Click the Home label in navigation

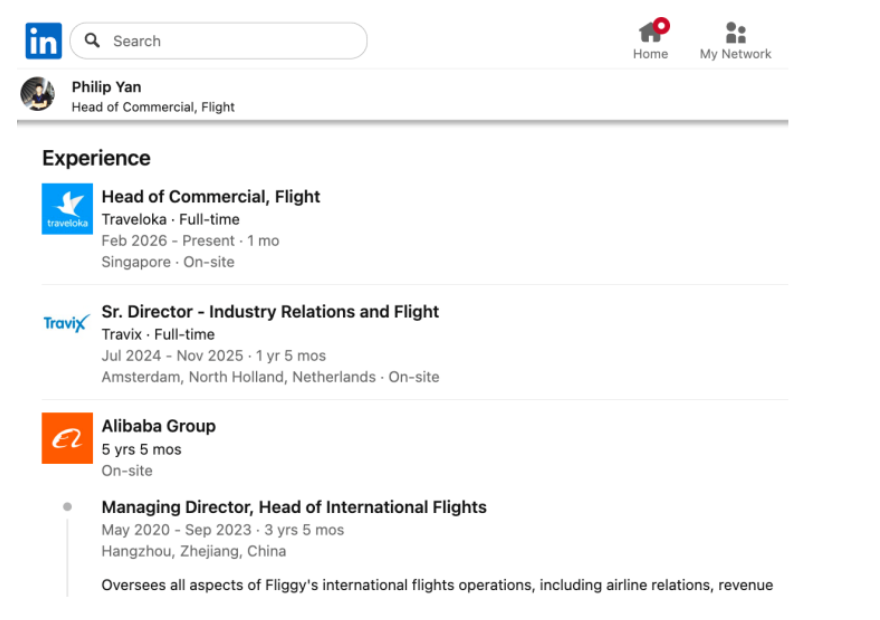[x=650, y=54]
